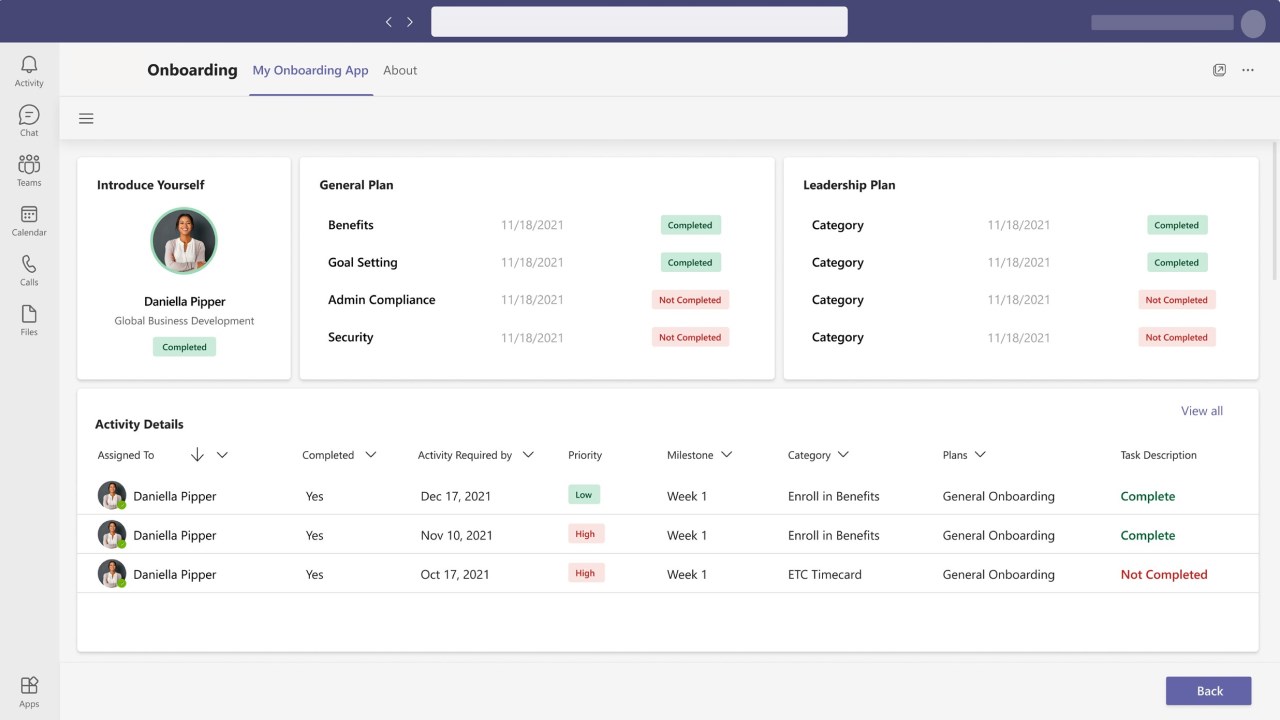Screen dimensions: 1280x720
Task: Click the View all link
Action: pos(1202,411)
